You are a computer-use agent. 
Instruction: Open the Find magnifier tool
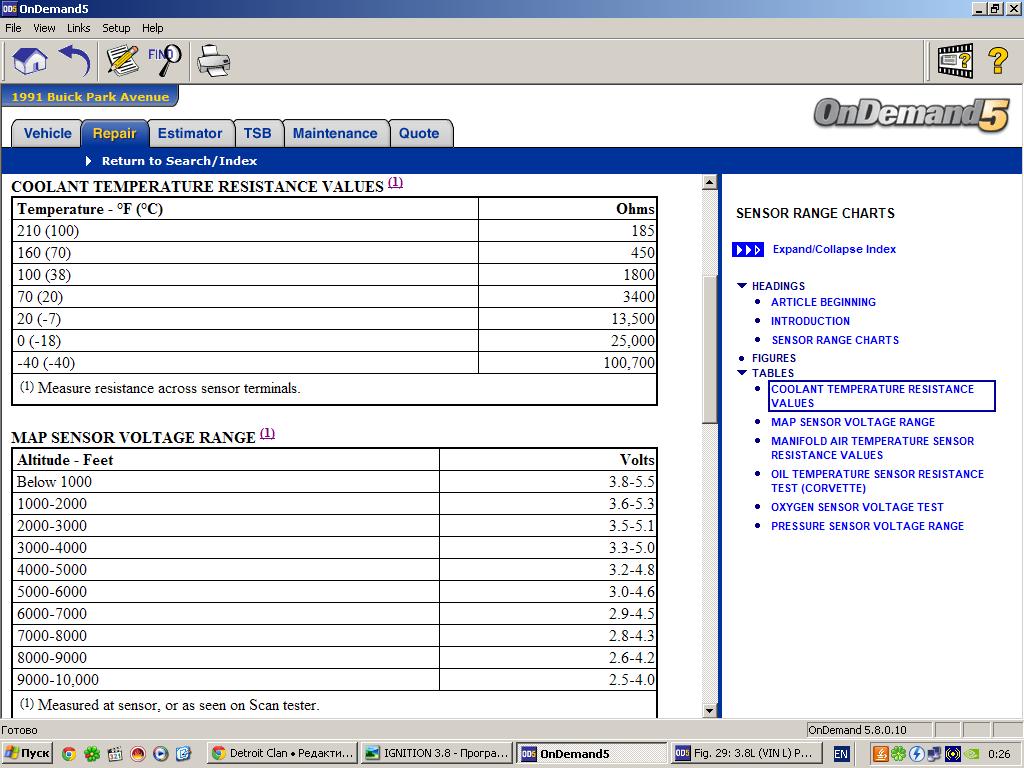click(164, 60)
